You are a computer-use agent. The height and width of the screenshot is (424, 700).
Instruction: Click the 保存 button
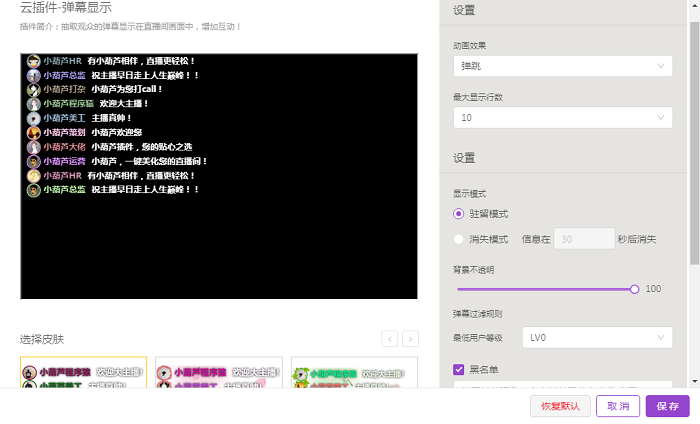(667, 406)
